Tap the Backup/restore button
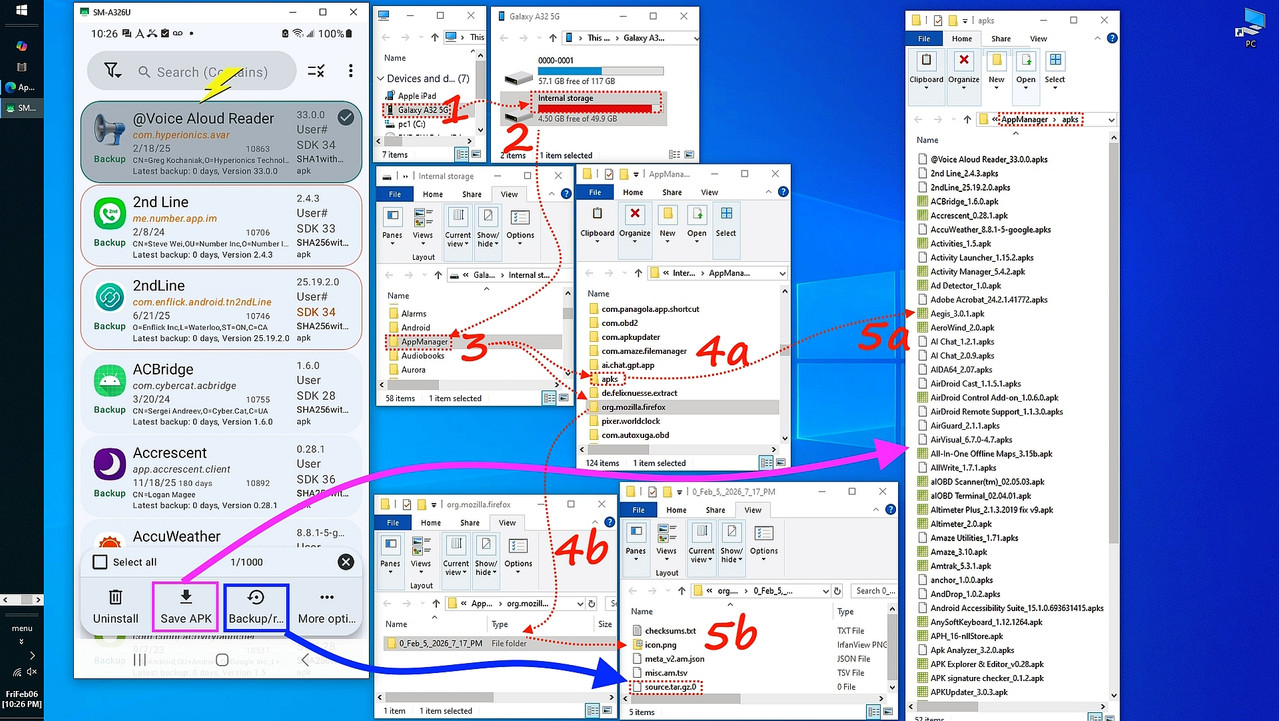 [x=257, y=607]
